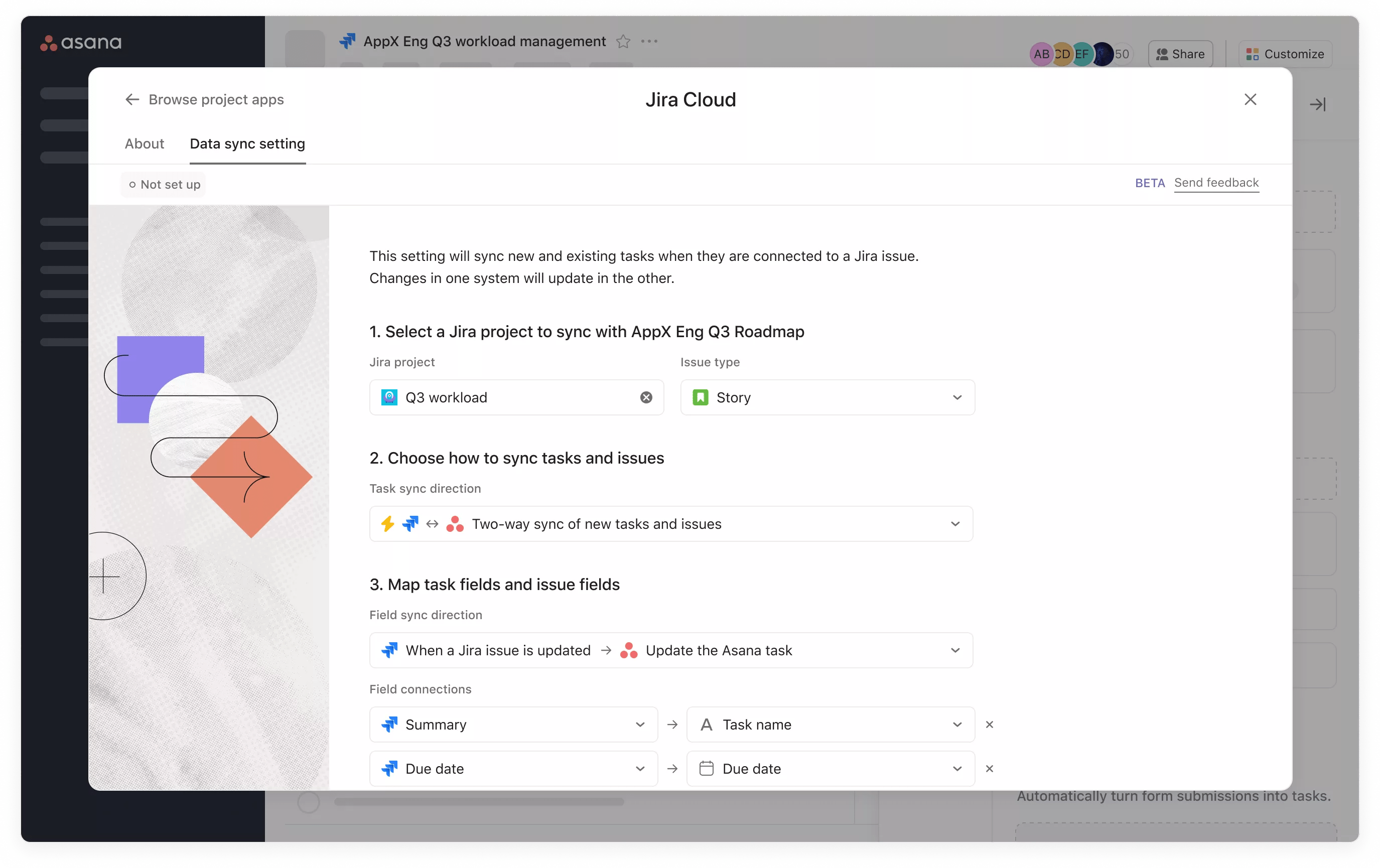Click the AB member avatar
This screenshot has width=1380, height=868.
click(x=1041, y=54)
